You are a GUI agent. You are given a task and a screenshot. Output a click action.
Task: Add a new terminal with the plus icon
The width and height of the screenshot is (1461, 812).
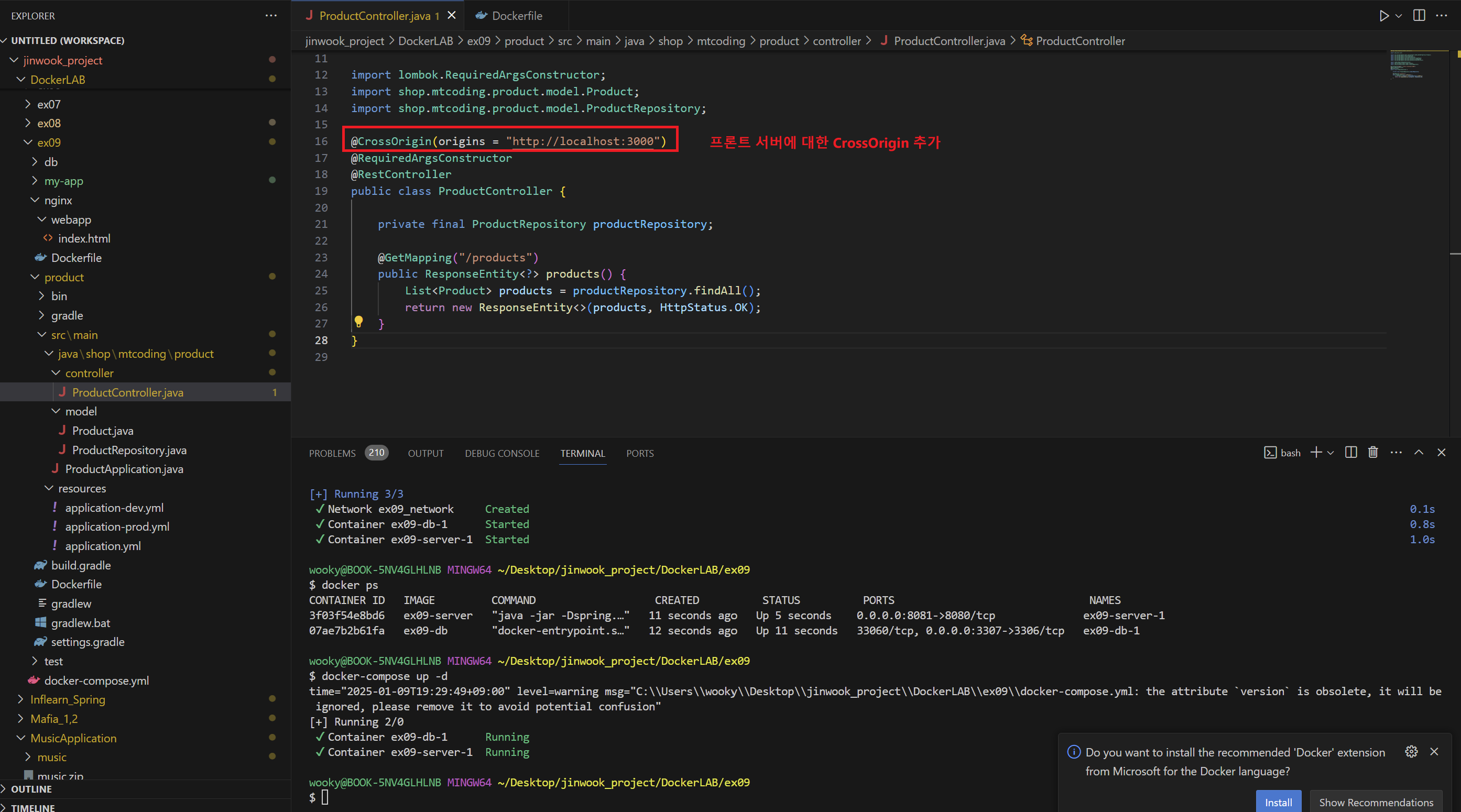pos(1316,453)
